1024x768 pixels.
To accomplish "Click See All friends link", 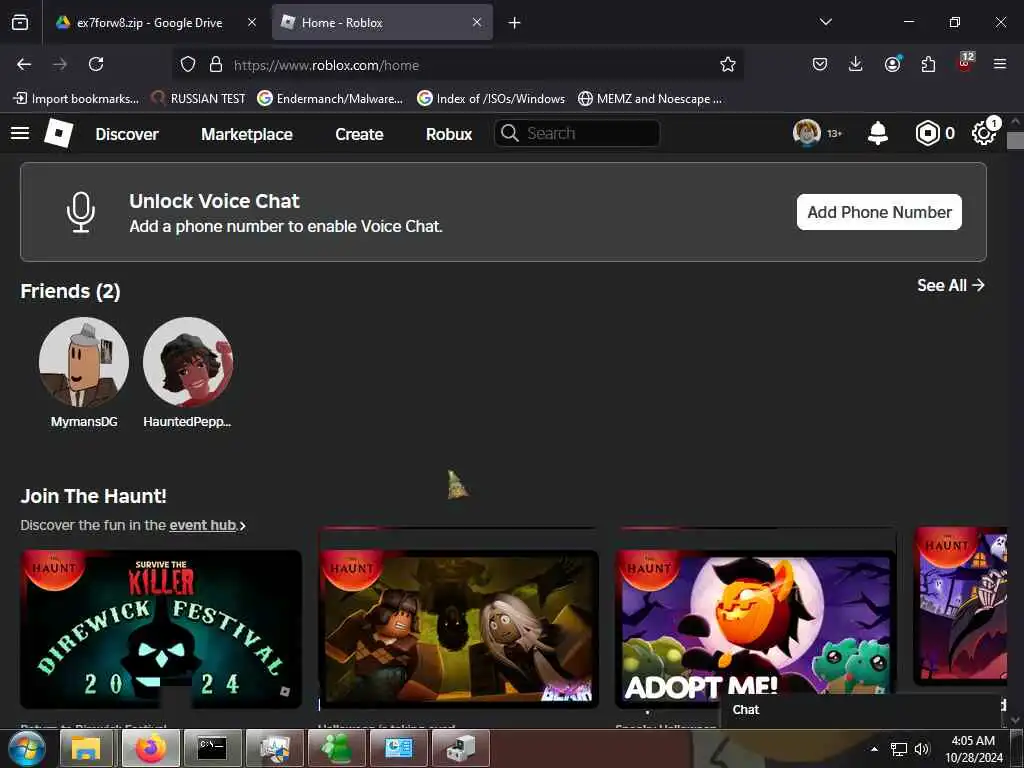I will [x=951, y=285].
